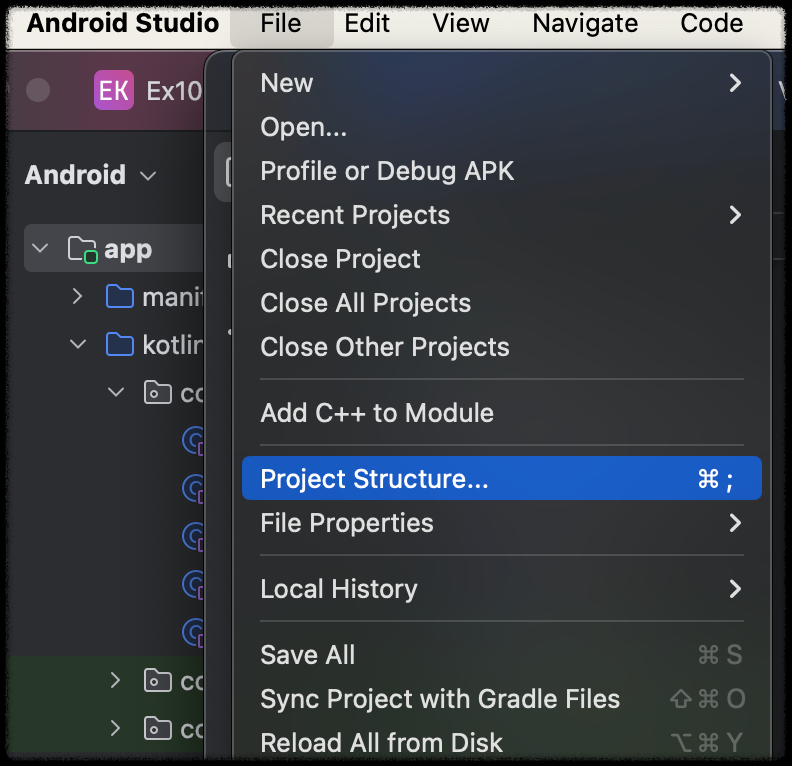This screenshot has width=792, height=766.
Task: Choose Sync Project with Gradle Files
Action: coord(502,698)
